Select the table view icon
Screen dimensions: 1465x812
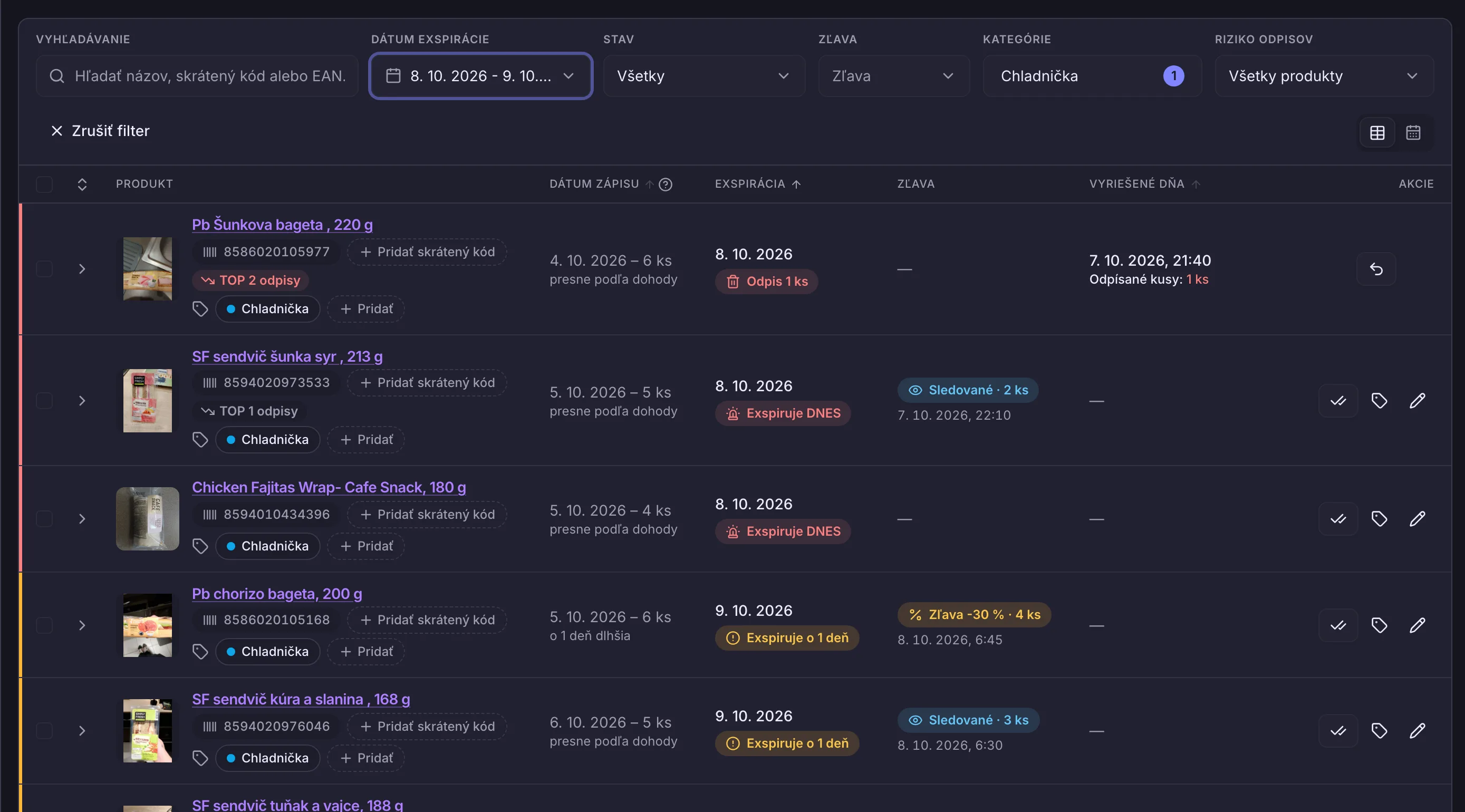click(x=1377, y=132)
